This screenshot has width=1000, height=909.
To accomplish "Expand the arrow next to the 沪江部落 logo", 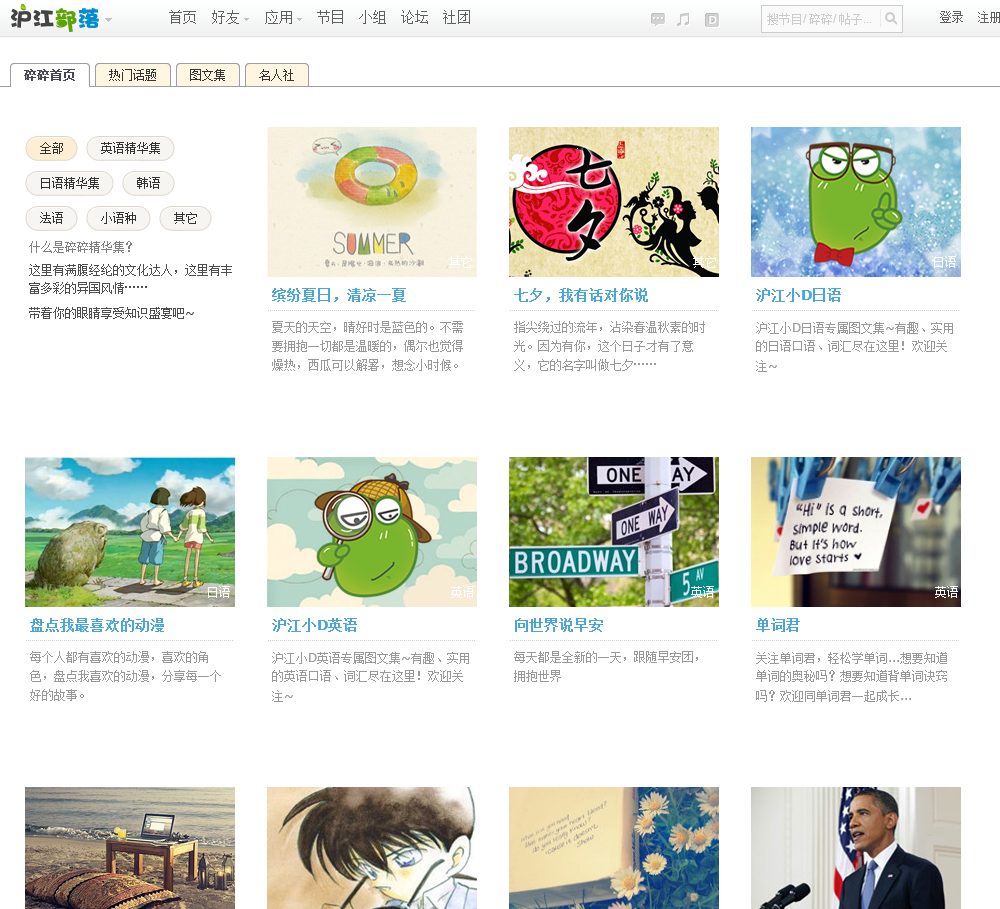I will point(108,20).
